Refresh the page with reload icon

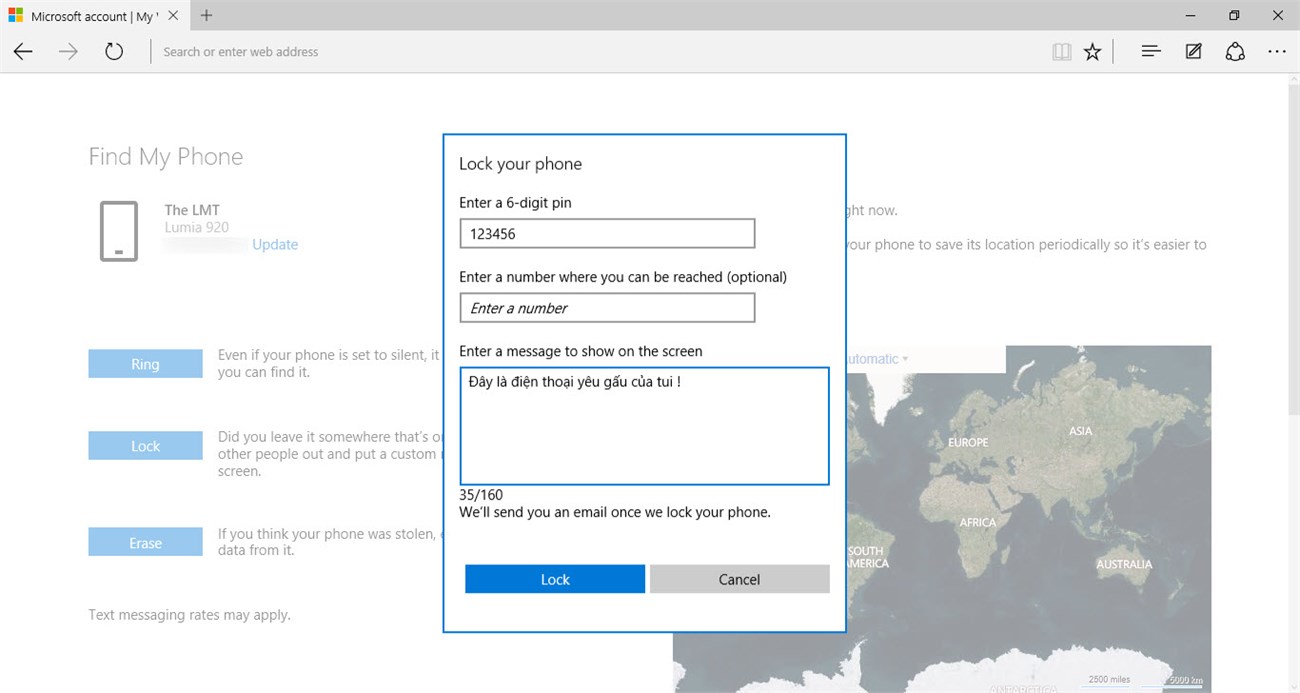[x=114, y=52]
